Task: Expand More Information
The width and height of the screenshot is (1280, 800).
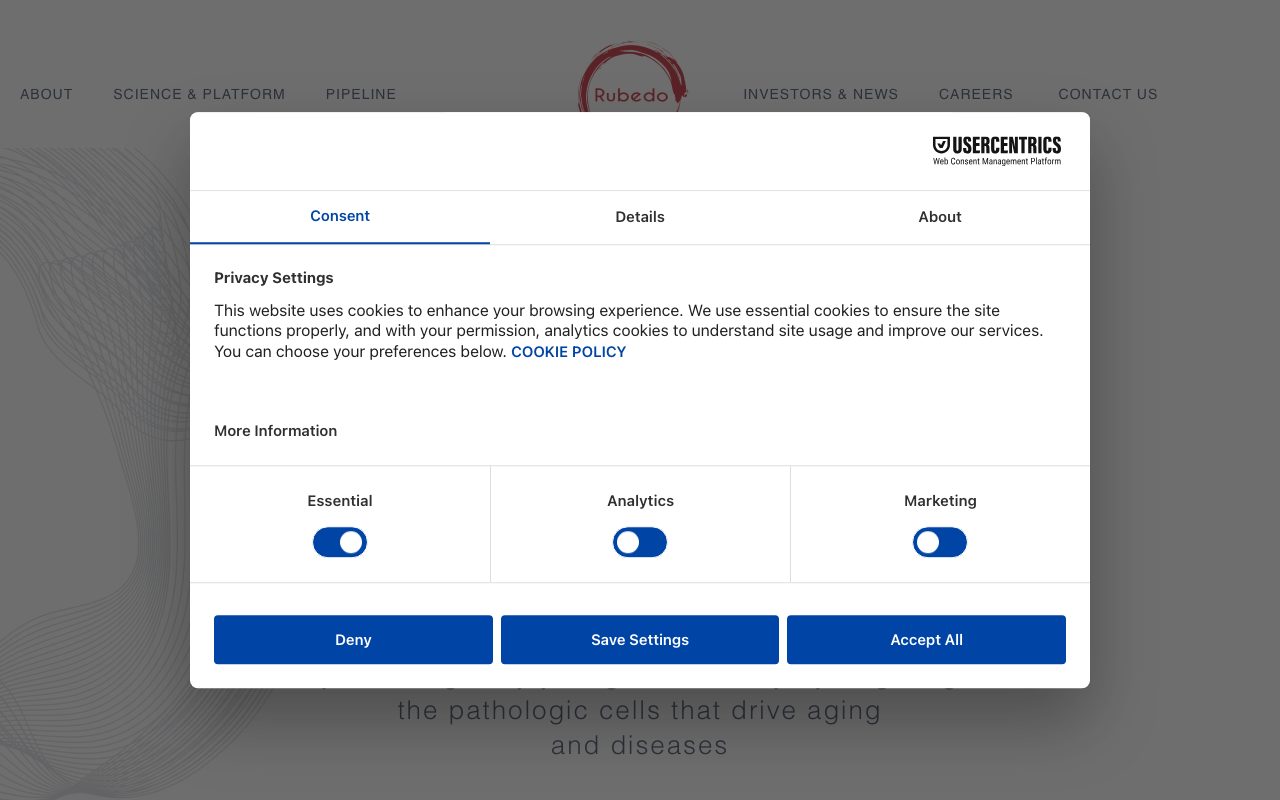Action: (275, 431)
